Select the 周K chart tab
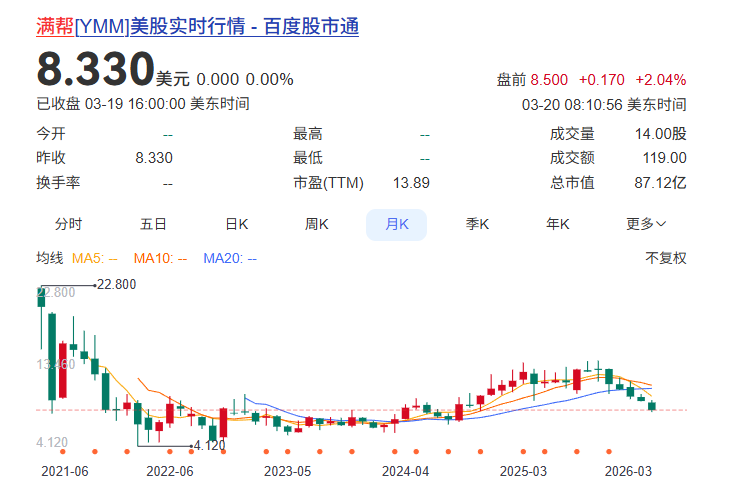739x486 pixels. (316, 224)
